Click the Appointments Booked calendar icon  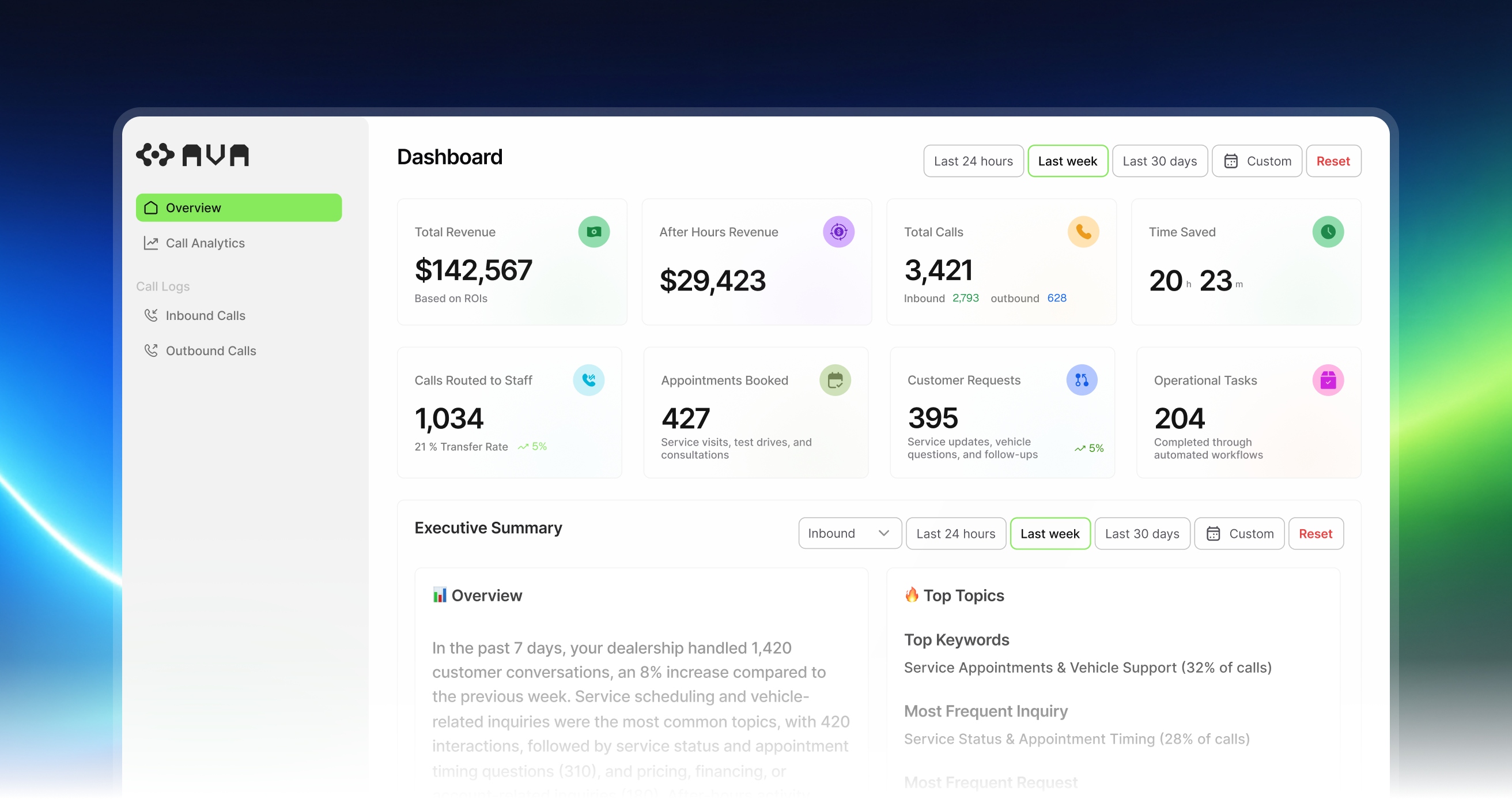[x=834, y=380]
